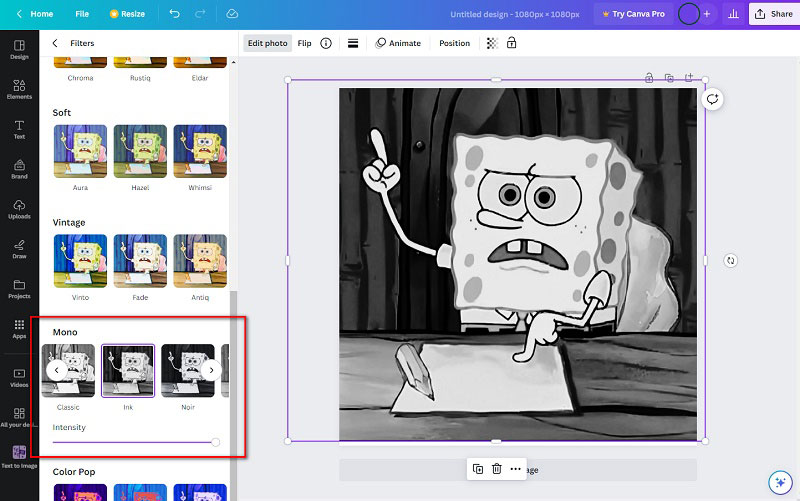800x501 pixels.
Task: Open the Uploads sidebar tab
Action: tap(19, 209)
